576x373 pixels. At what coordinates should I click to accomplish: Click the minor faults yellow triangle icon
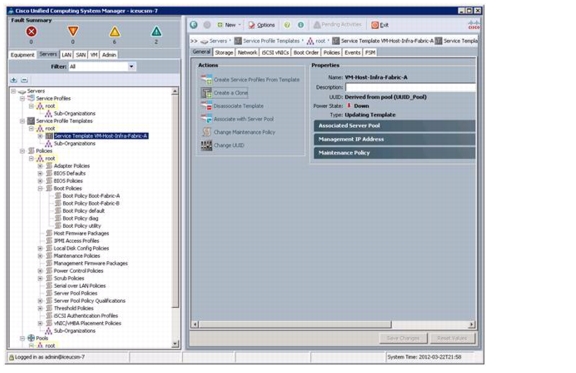tap(115, 32)
